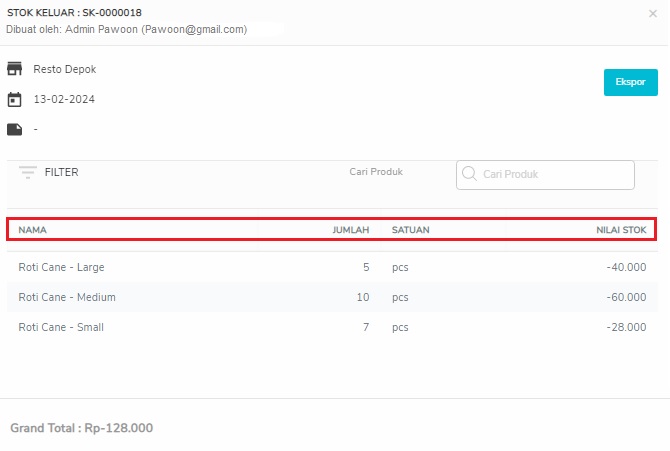Focus the Cari Produk search field
The height and width of the screenshot is (451, 670).
545,175
